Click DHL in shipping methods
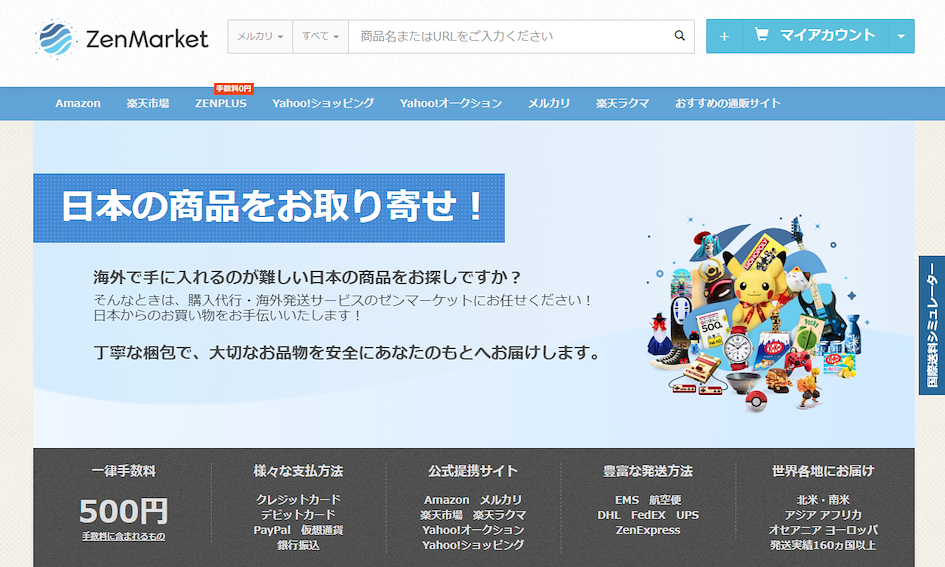Image resolution: width=945 pixels, height=567 pixels. (609, 515)
